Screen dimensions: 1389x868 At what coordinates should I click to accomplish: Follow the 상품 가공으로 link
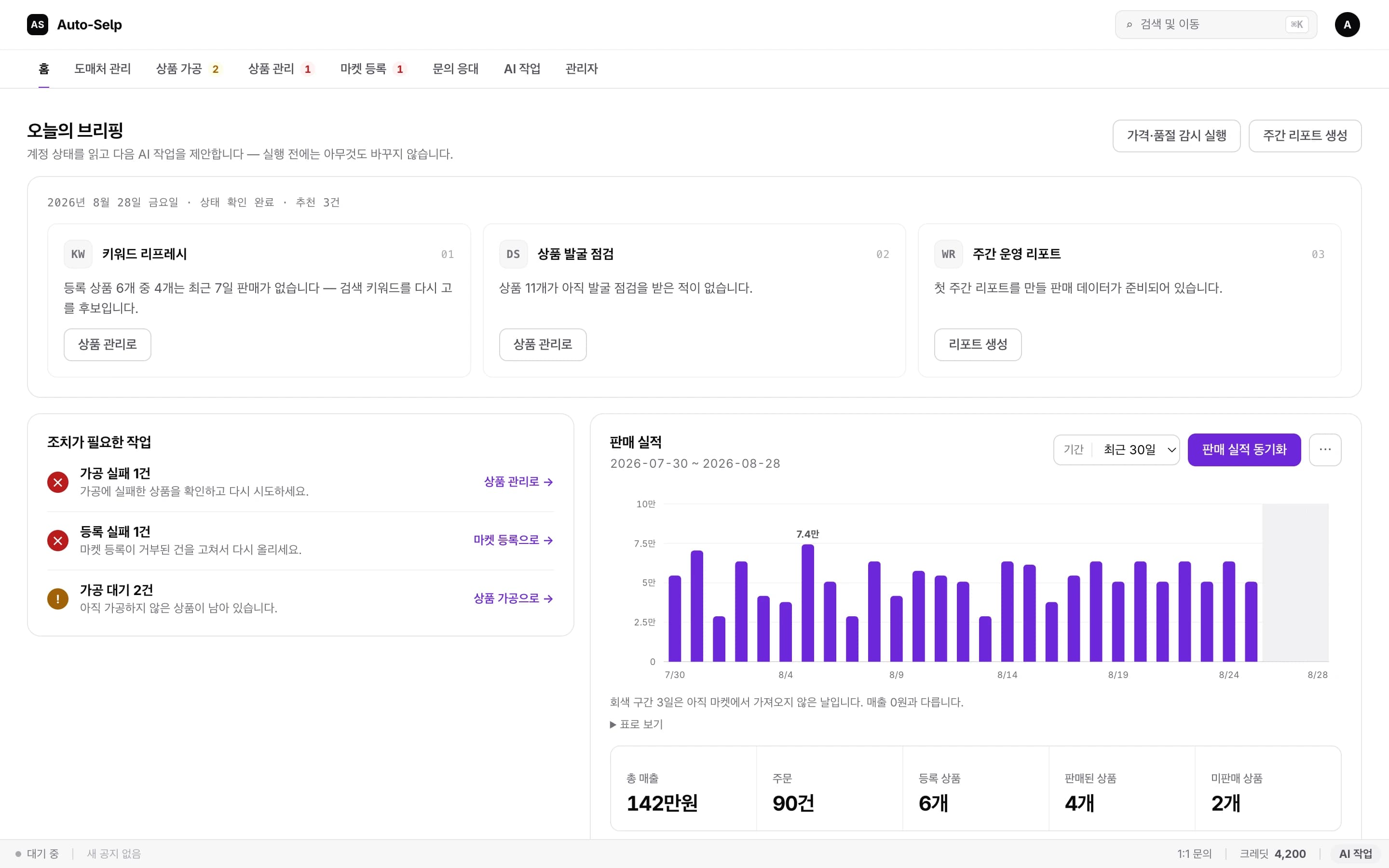point(513,598)
